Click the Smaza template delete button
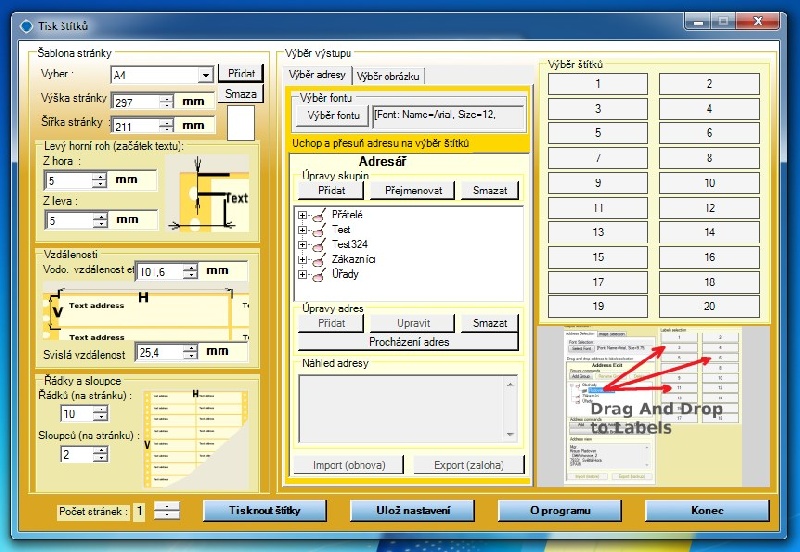 (x=241, y=94)
